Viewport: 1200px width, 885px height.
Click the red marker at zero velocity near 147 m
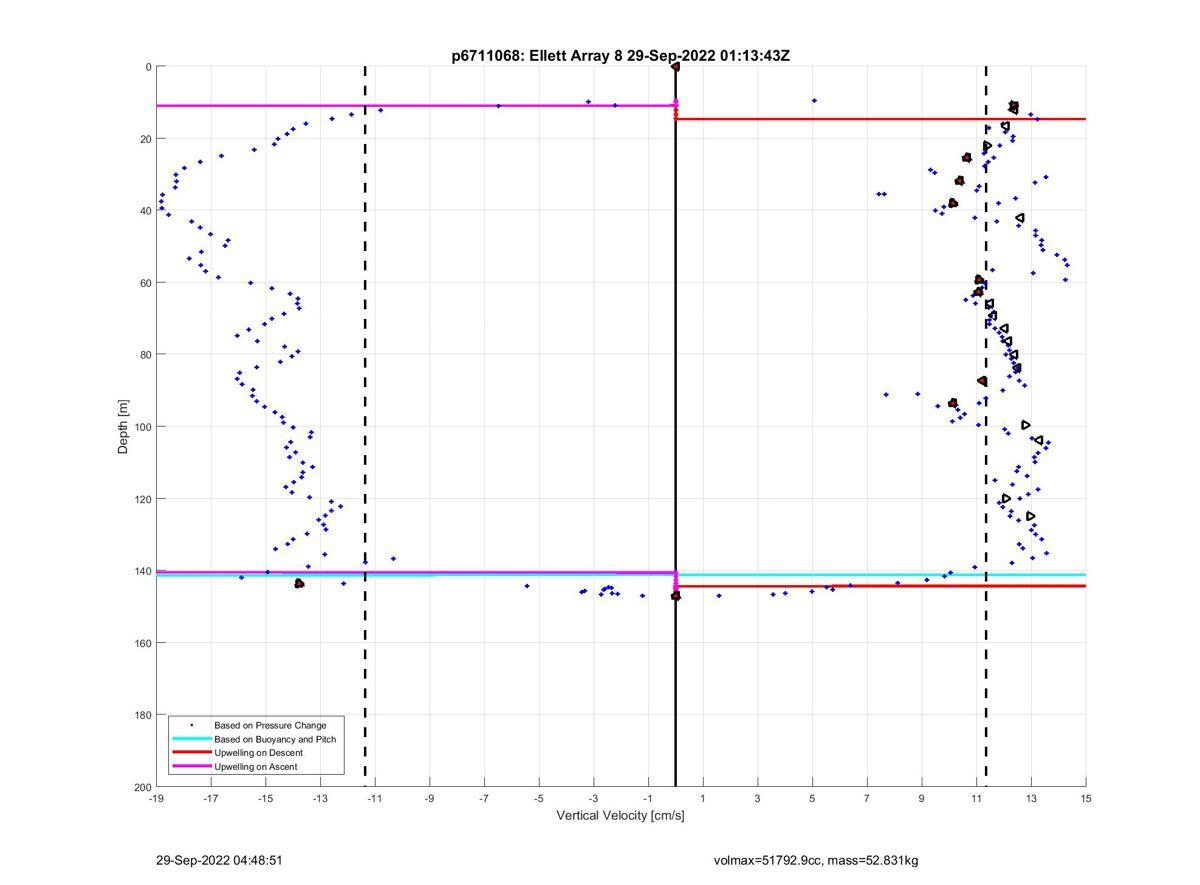point(675,595)
